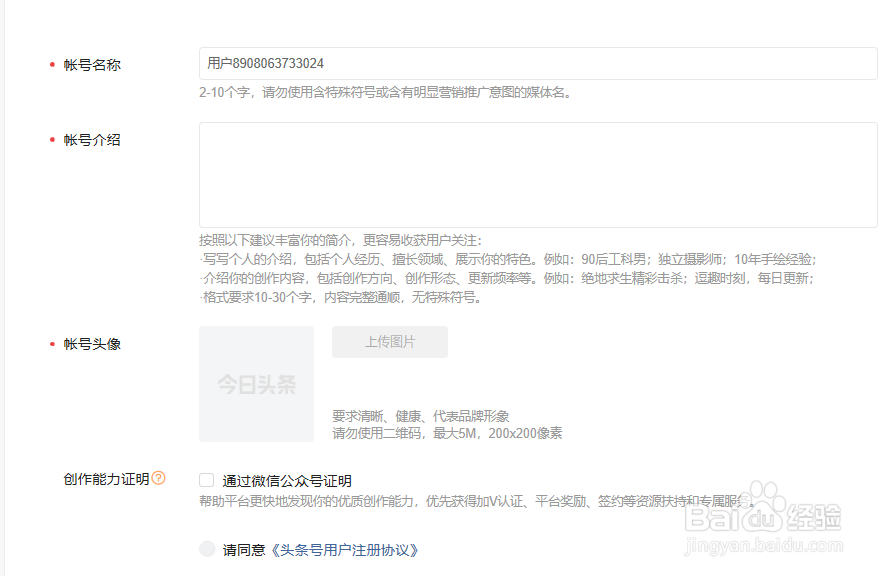
Task: Click the tip line starting 介绍你的创作内容
Action: [507, 278]
